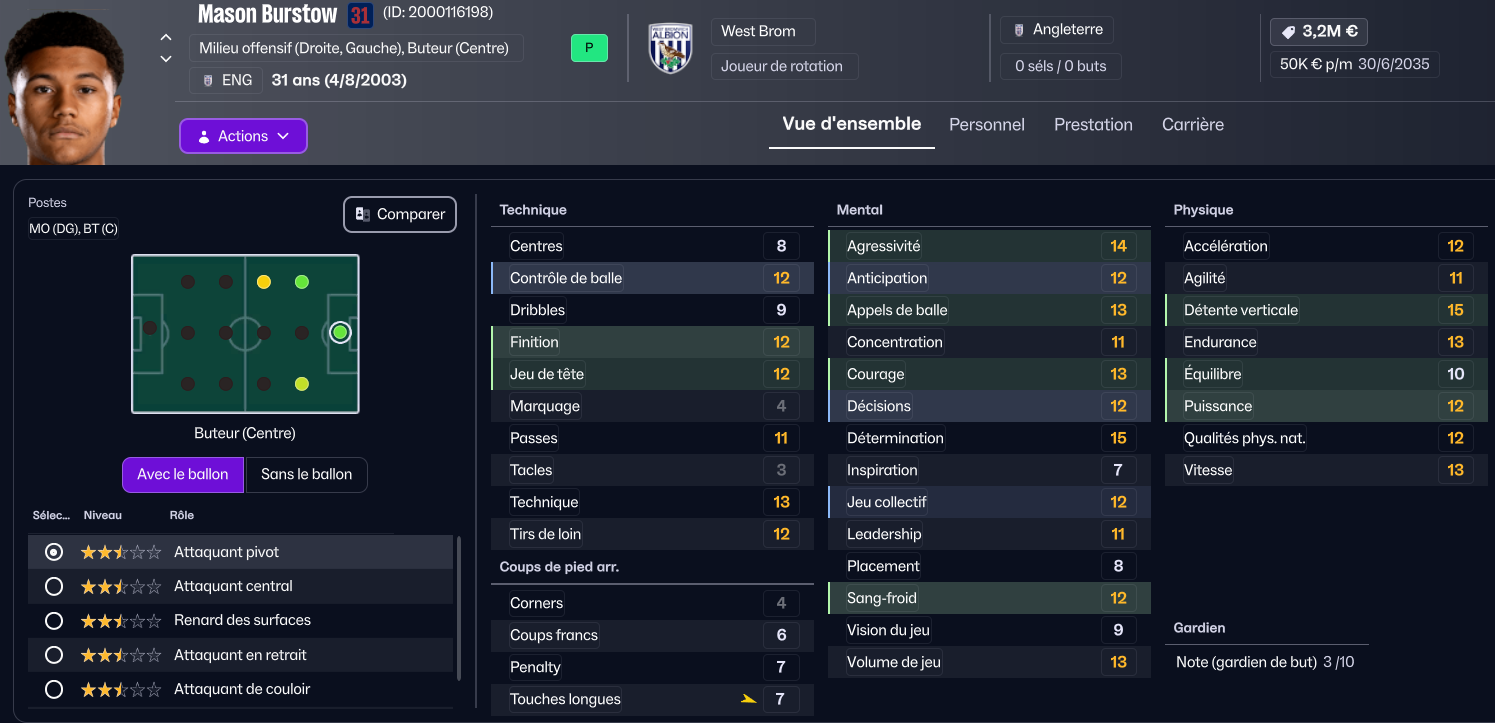This screenshot has height=723, width=1495.
Task: Open the Actions dropdown menu
Action: pyautogui.click(x=243, y=136)
